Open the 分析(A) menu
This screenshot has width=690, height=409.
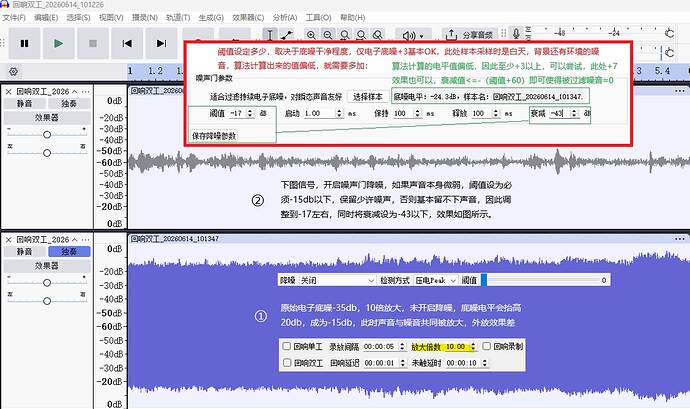click(x=285, y=18)
